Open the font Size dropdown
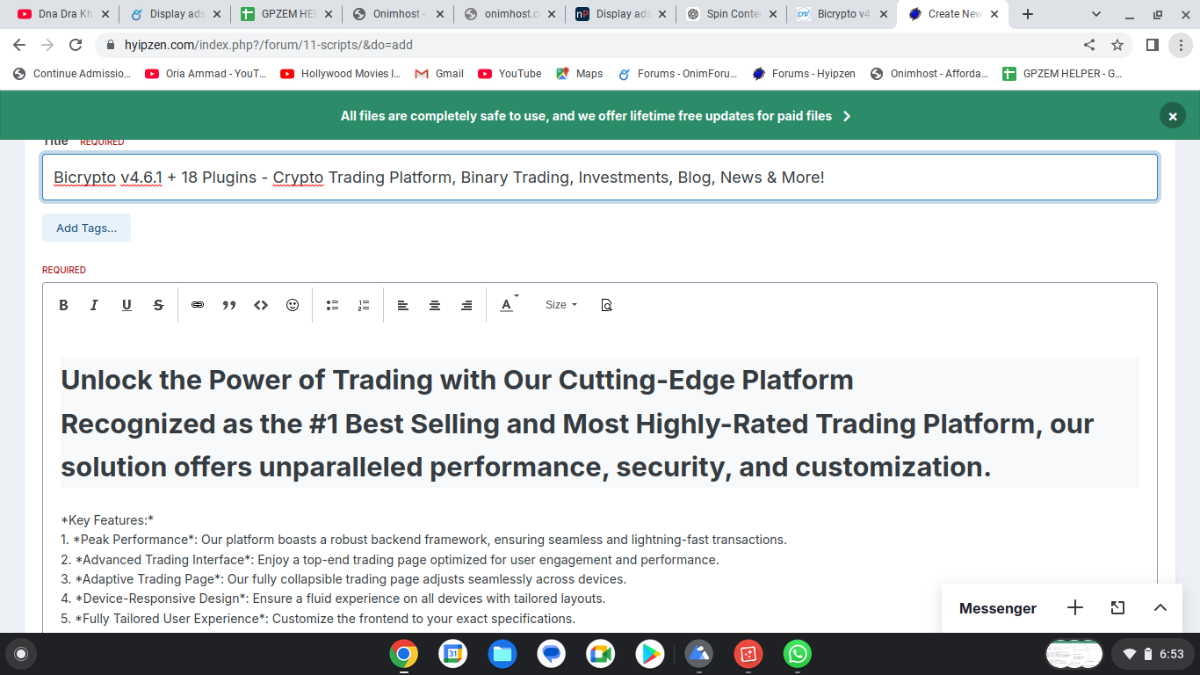 [561, 305]
